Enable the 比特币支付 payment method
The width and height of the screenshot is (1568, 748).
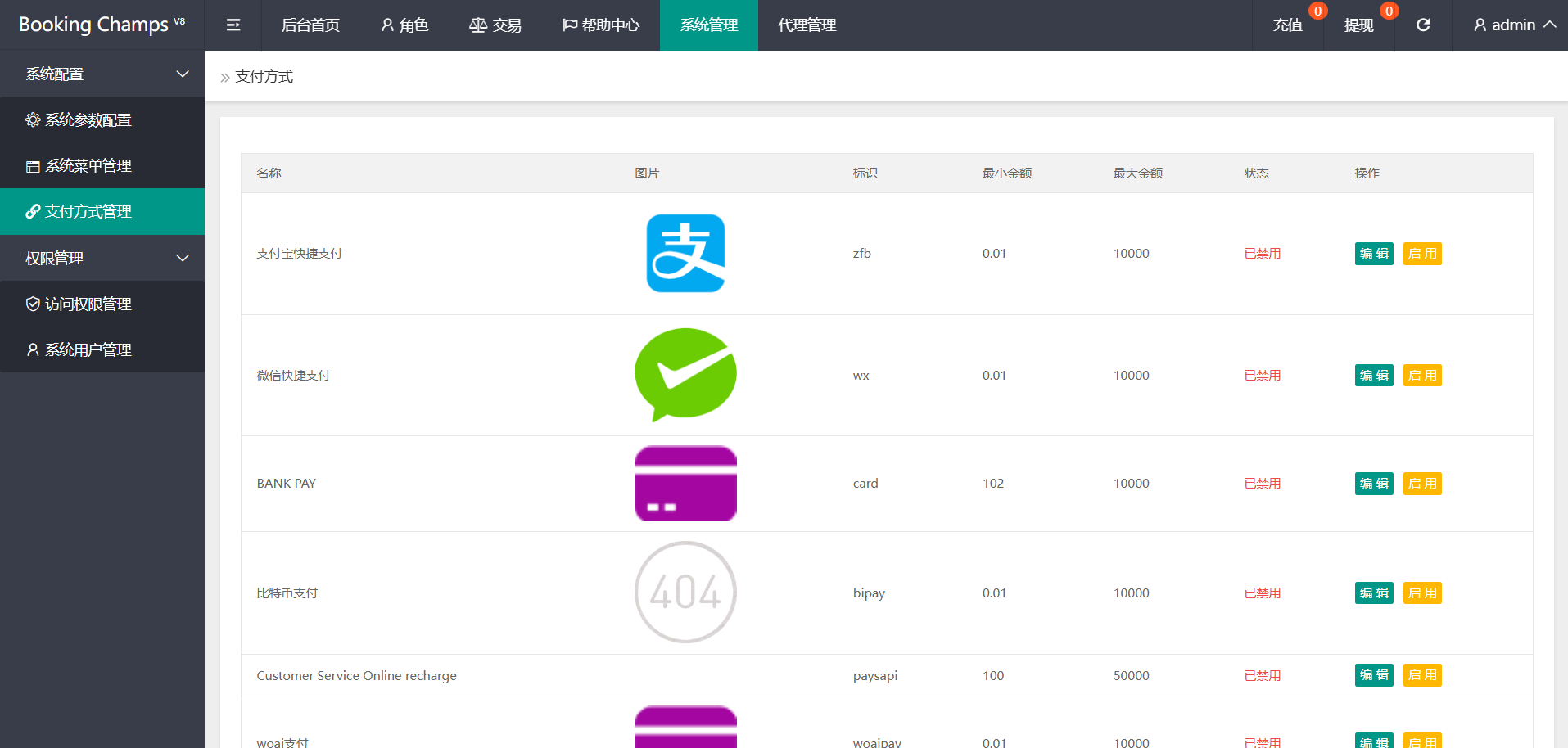1422,593
